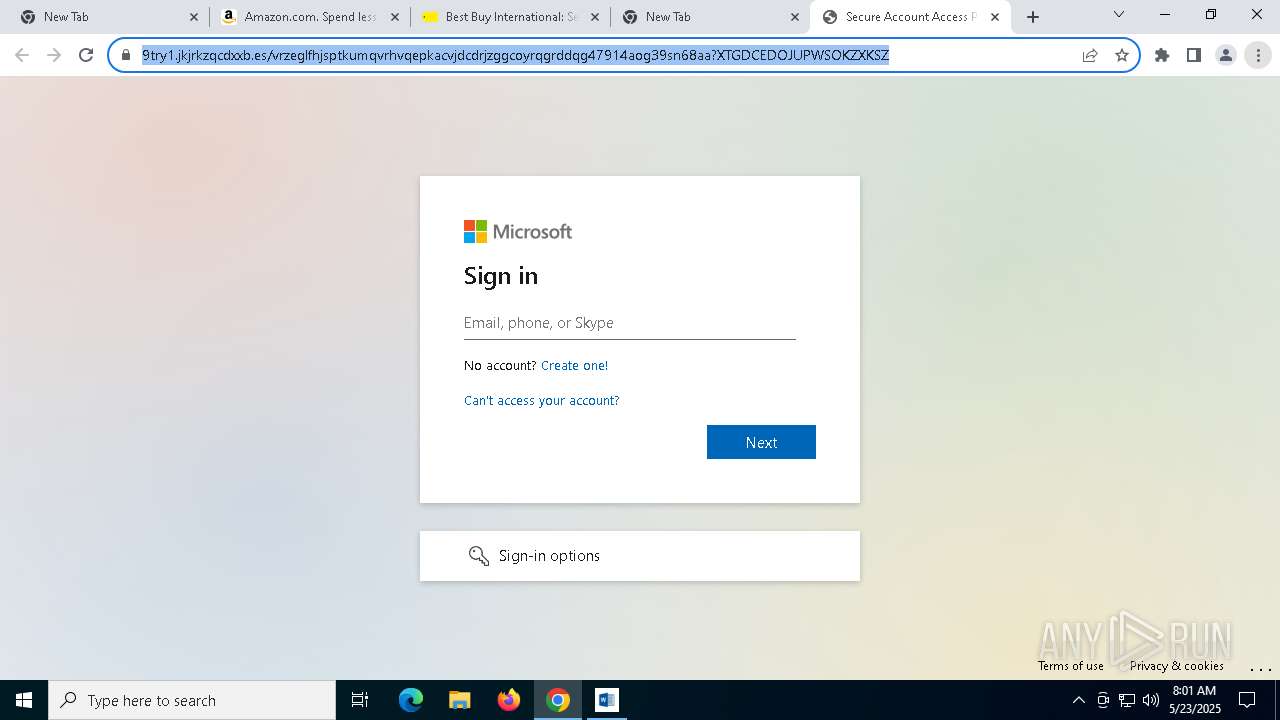Viewport: 1280px width, 720px height.
Task: Switch to the Amazon.com tab
Action: pos(310,17)
